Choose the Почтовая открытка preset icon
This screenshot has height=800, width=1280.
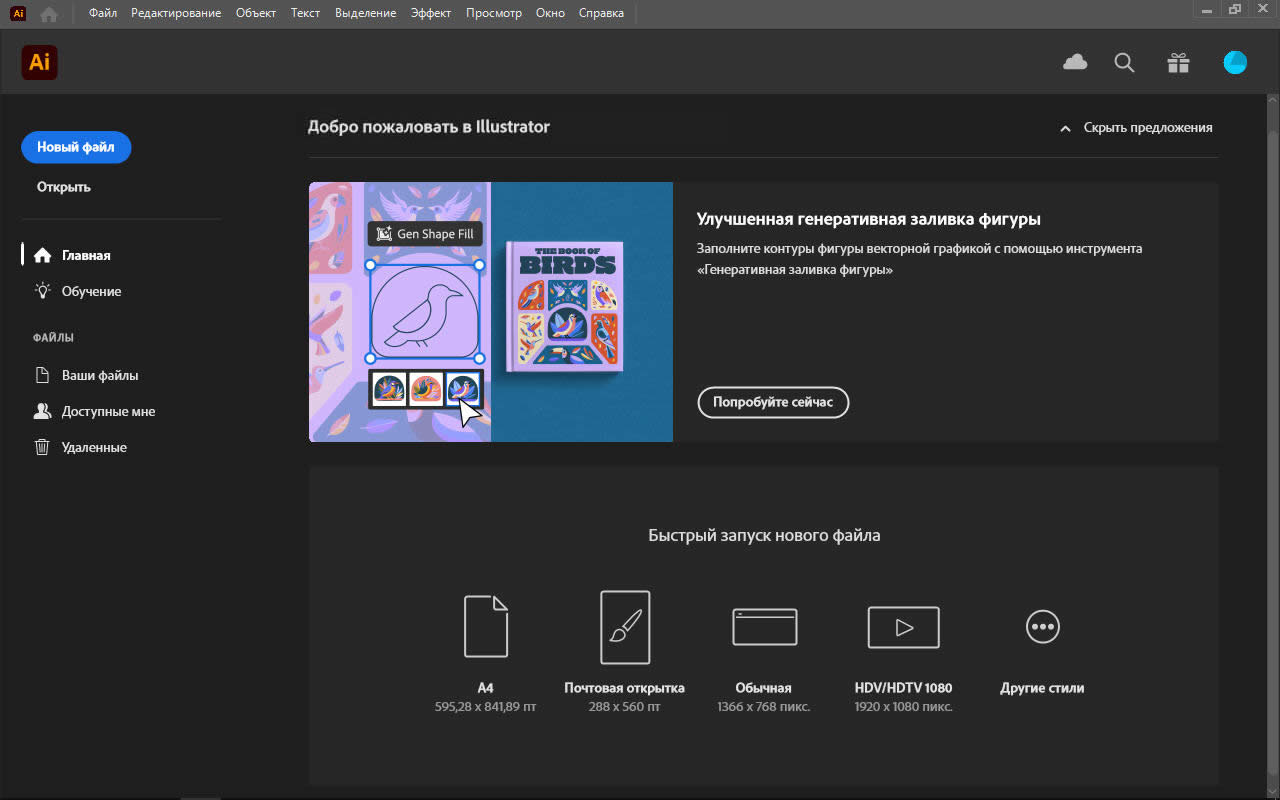coord(625,627)
